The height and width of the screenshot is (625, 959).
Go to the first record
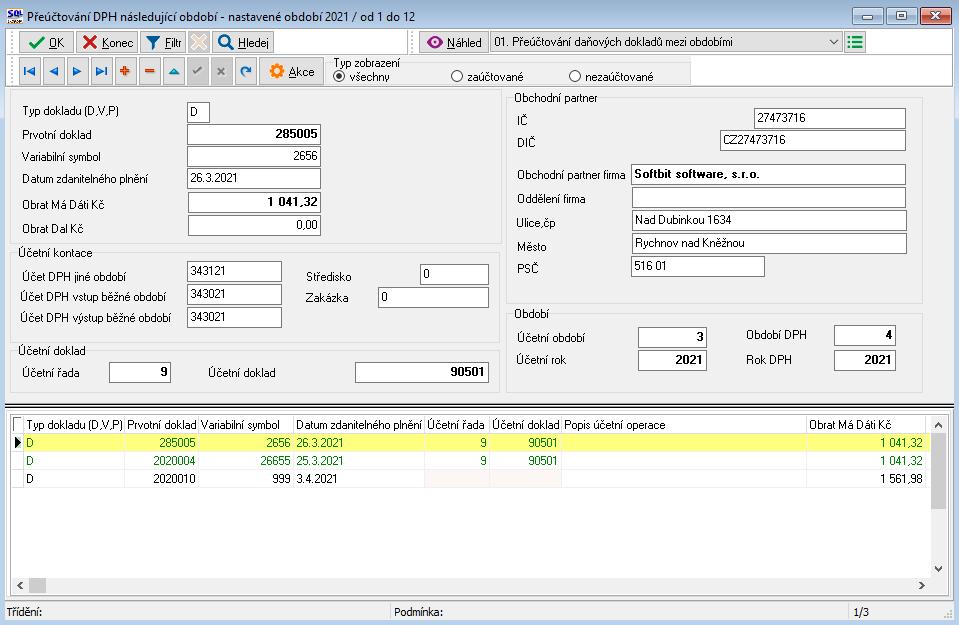29,72
